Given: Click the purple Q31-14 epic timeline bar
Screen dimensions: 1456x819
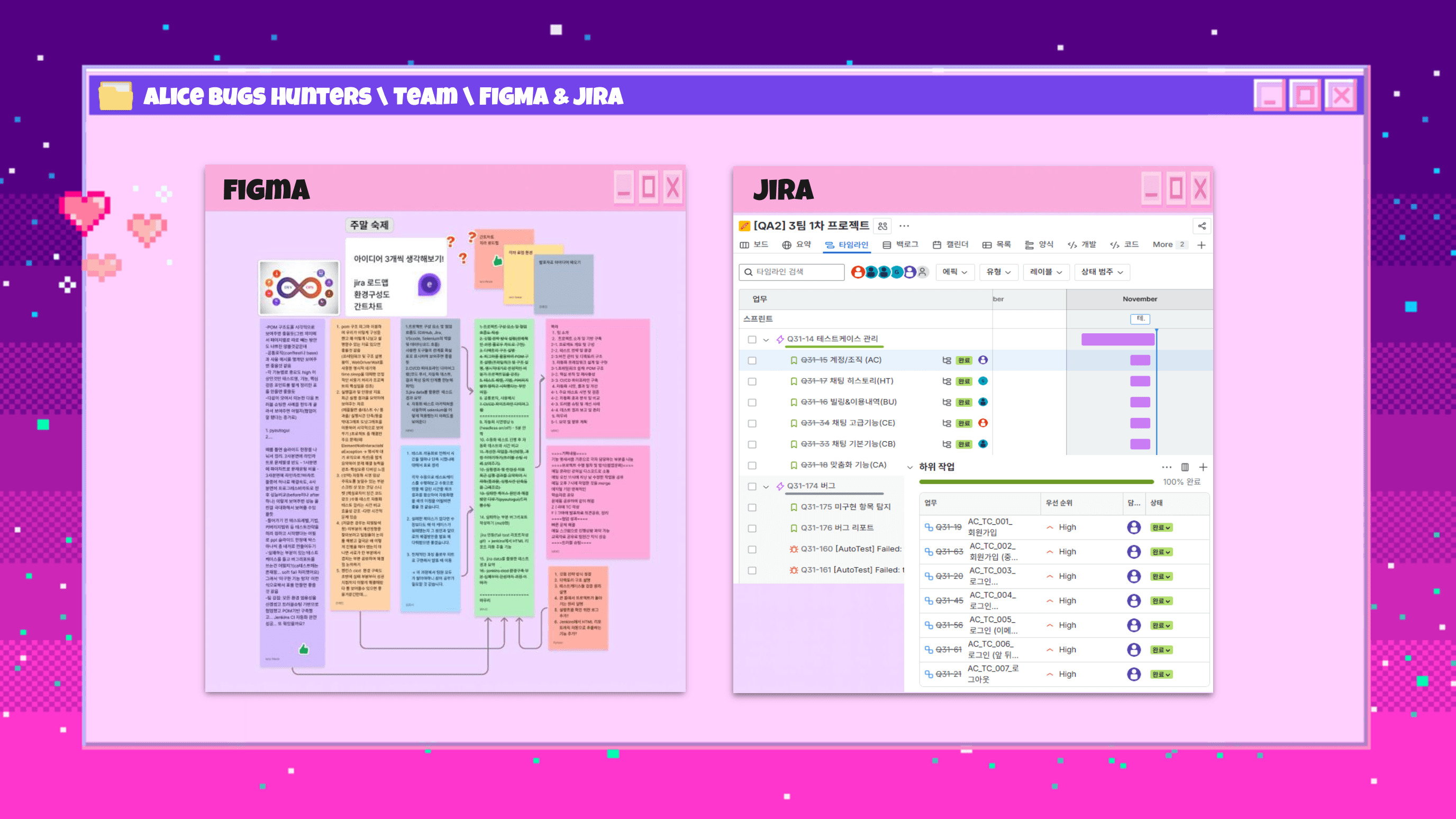Looking at the screenshot, I should [x=1117, y=339].
